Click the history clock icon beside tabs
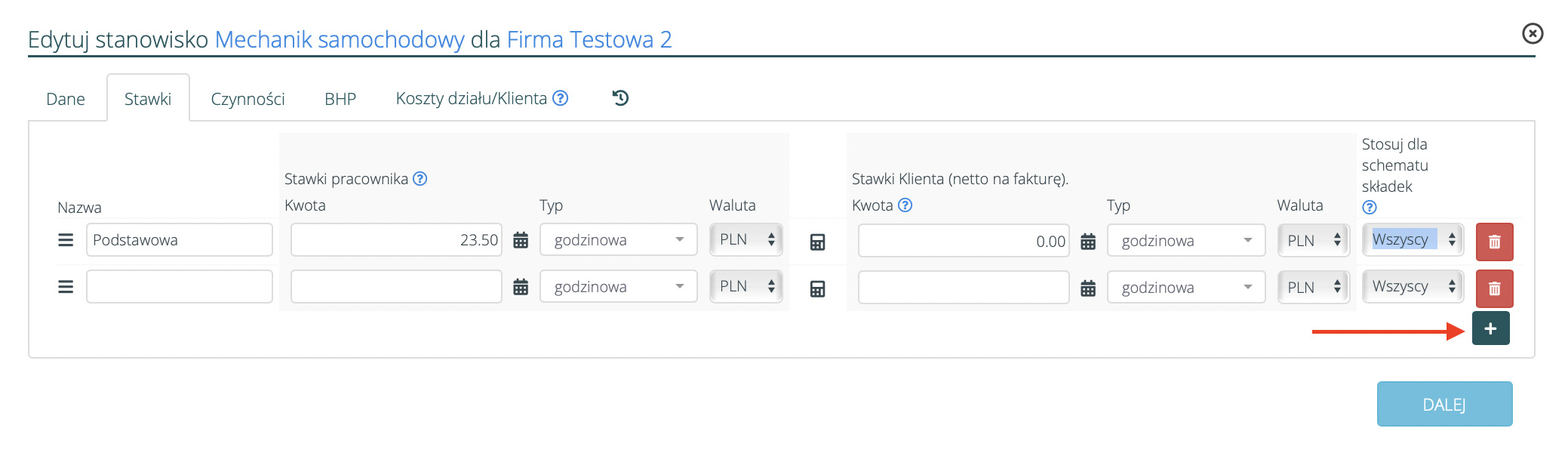 click(x=620, y=98)
